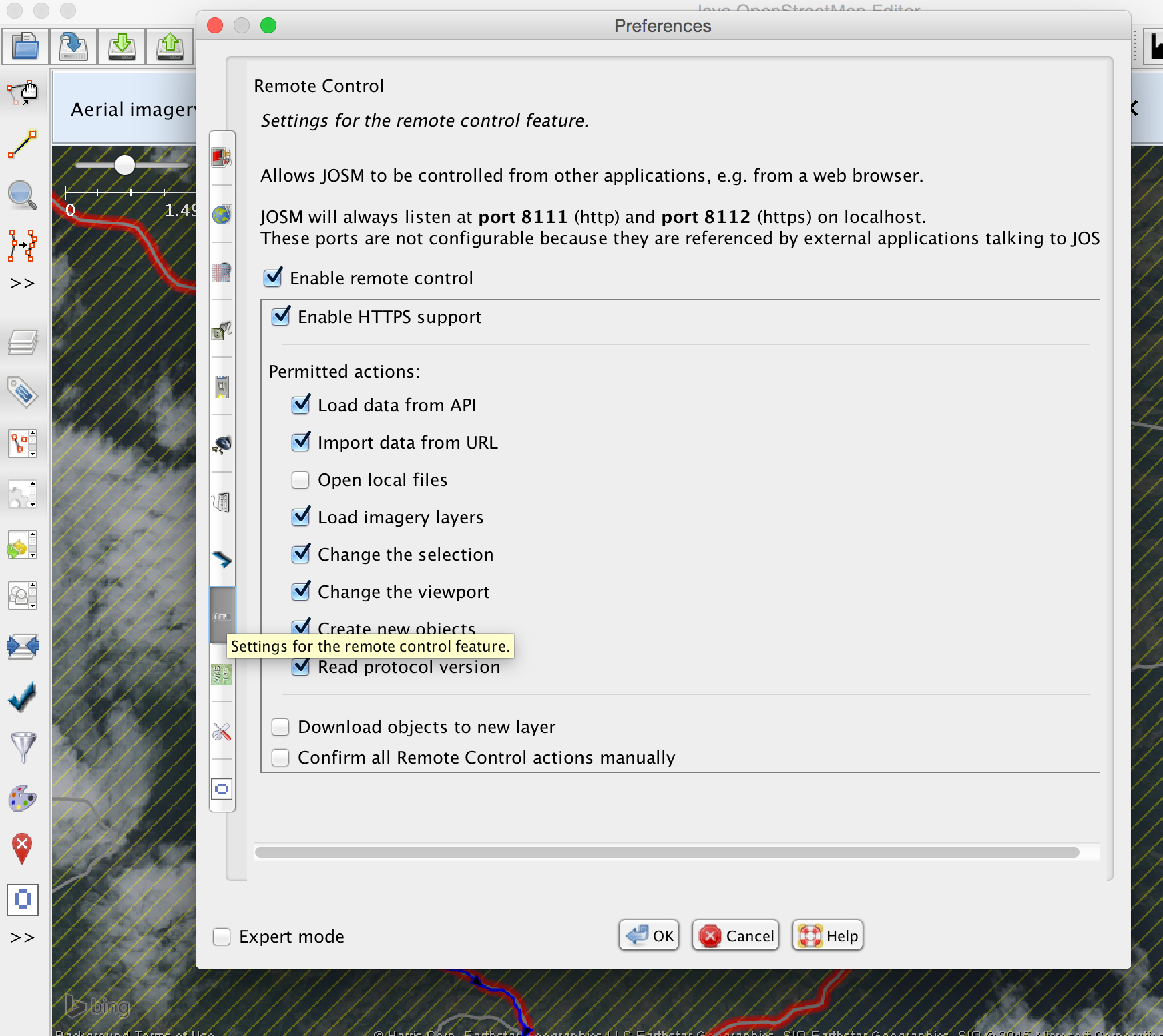Expand more toggle dialogs (lower >> arrows)
1163x1036 pixels.
pyautogui.click(x=22, y=938)
